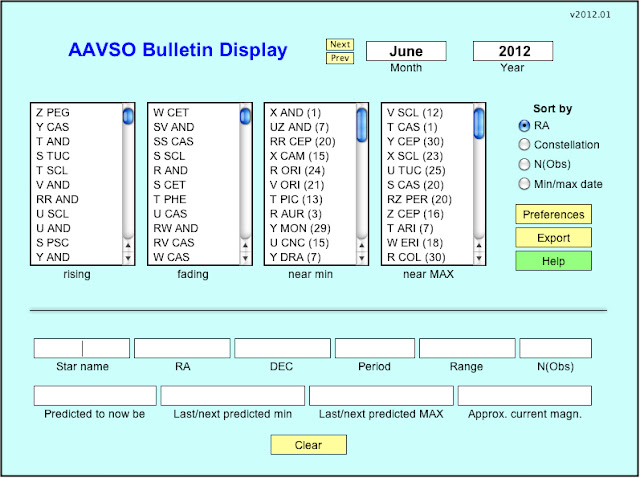Click the down arrow of near min scrollbar
This screenshot has width=640, height=478.
(362, 258)
